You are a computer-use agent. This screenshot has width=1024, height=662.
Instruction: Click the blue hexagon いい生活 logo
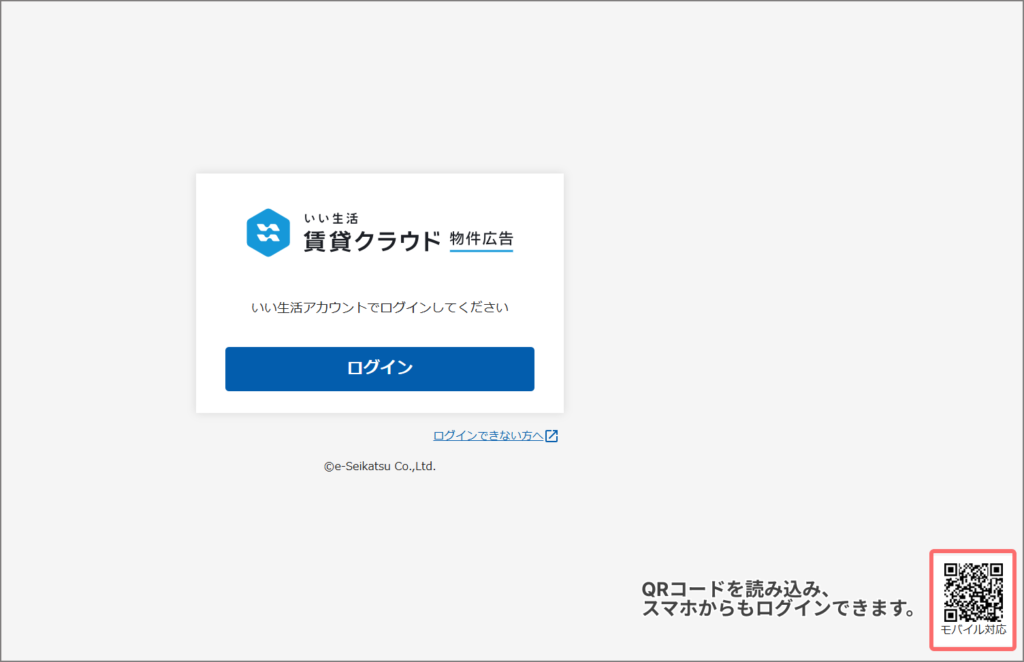click(268, 232)
